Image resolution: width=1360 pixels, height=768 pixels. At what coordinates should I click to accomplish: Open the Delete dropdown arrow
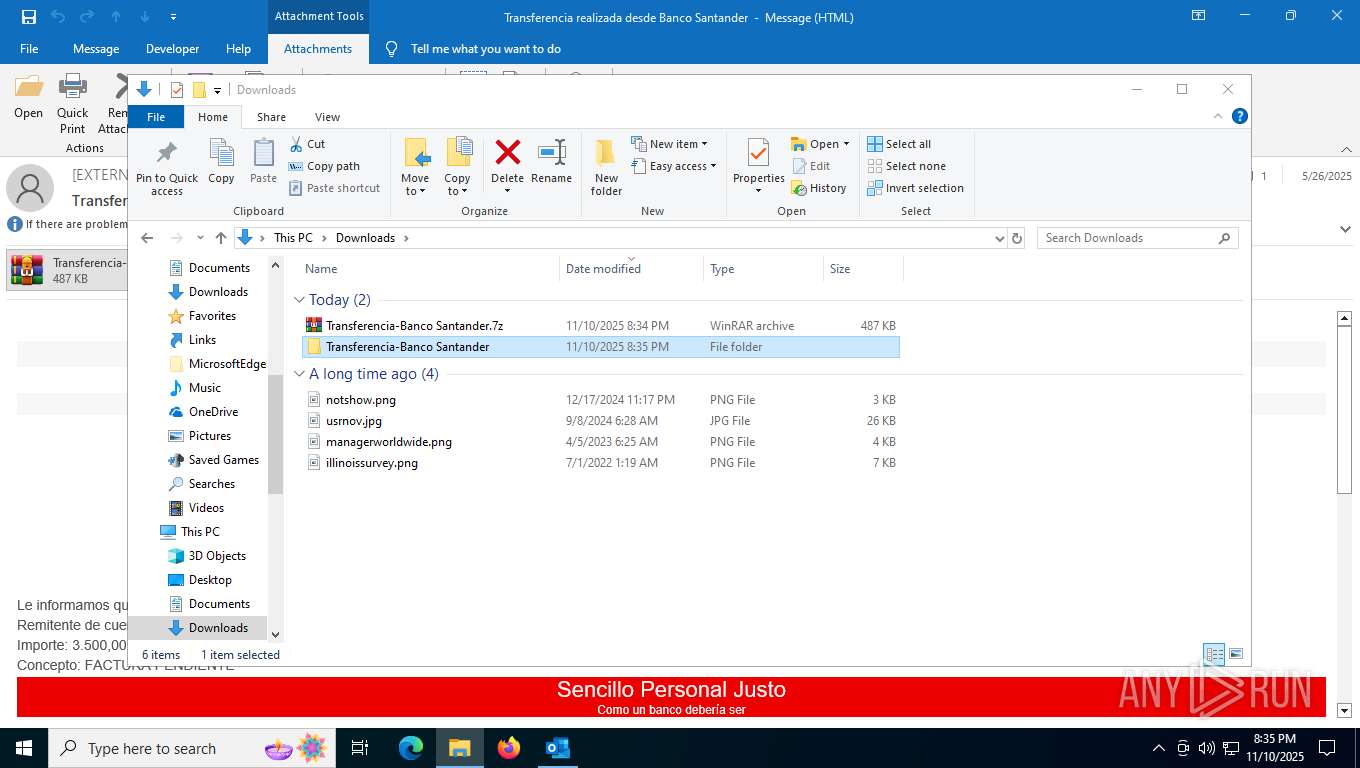(x=508, y=192)
